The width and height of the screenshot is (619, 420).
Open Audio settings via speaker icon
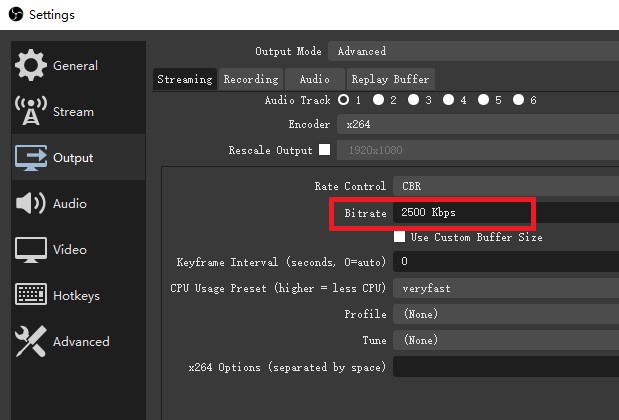point(30,203)
